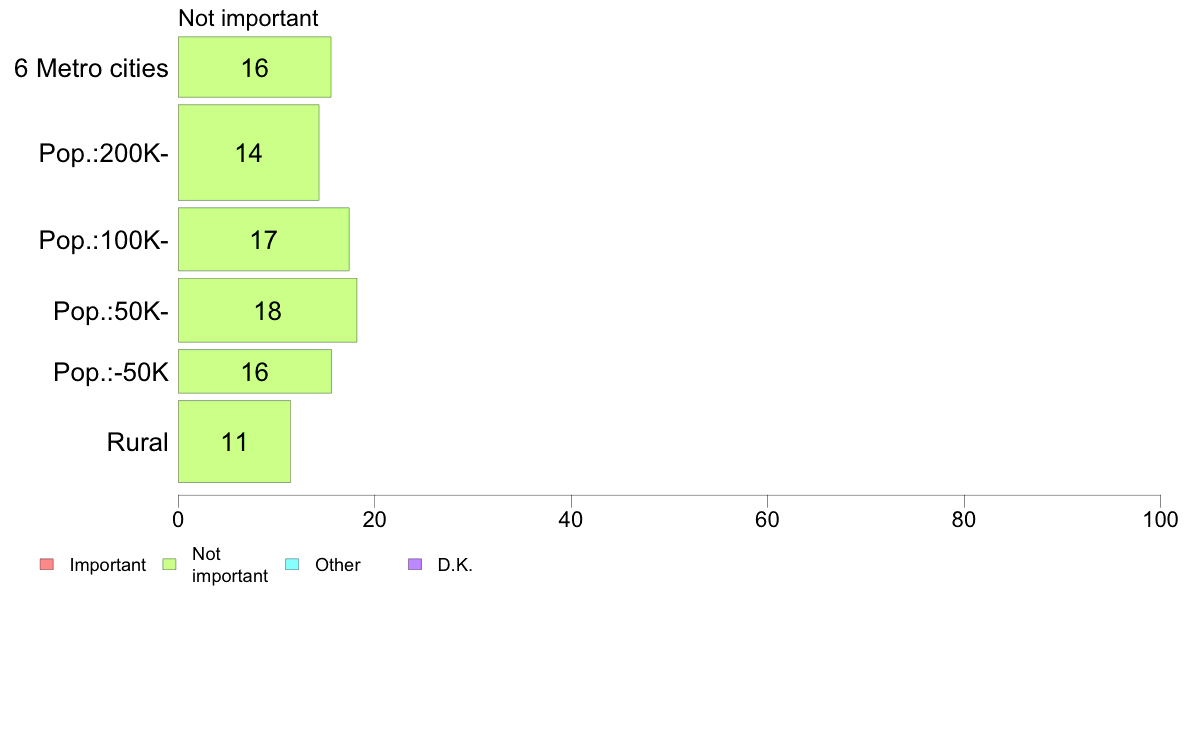
Task: Toggle the Not important legend label
Action: [230, 565]
